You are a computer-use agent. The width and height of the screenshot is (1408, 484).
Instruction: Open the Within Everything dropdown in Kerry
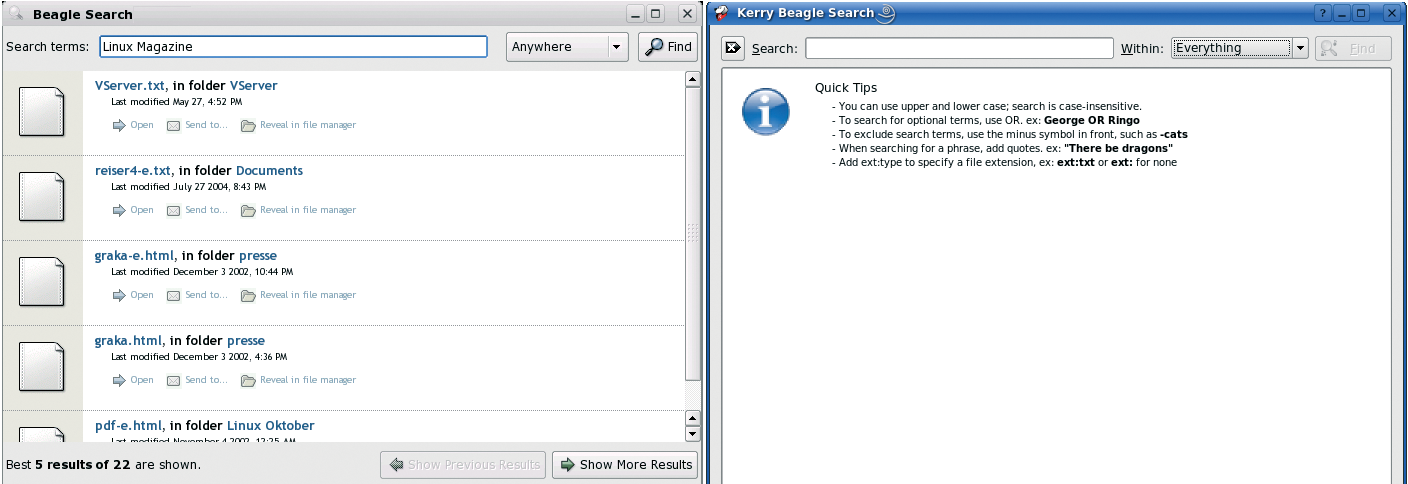[1240, 48]
